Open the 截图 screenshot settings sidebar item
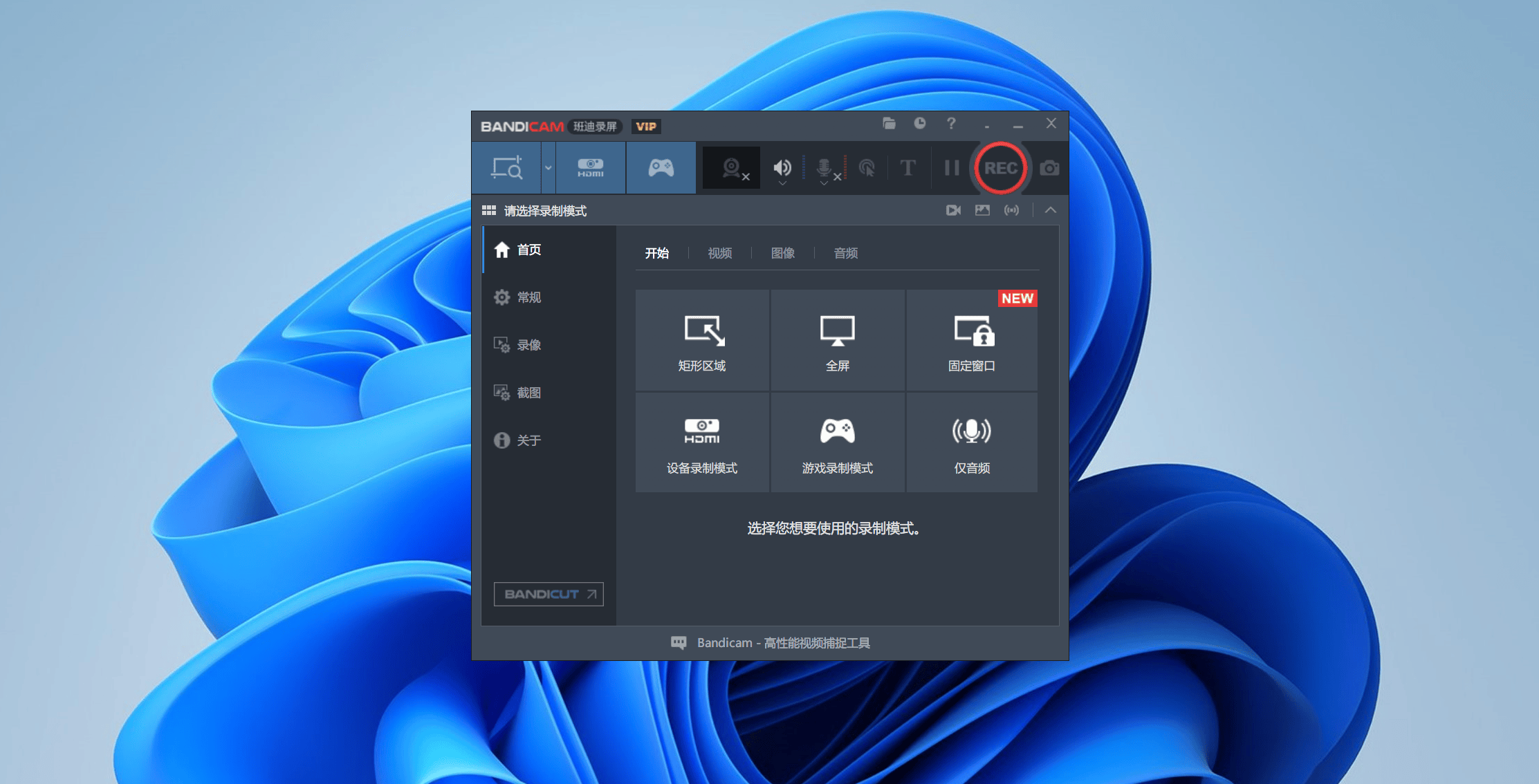 (549, 393)
